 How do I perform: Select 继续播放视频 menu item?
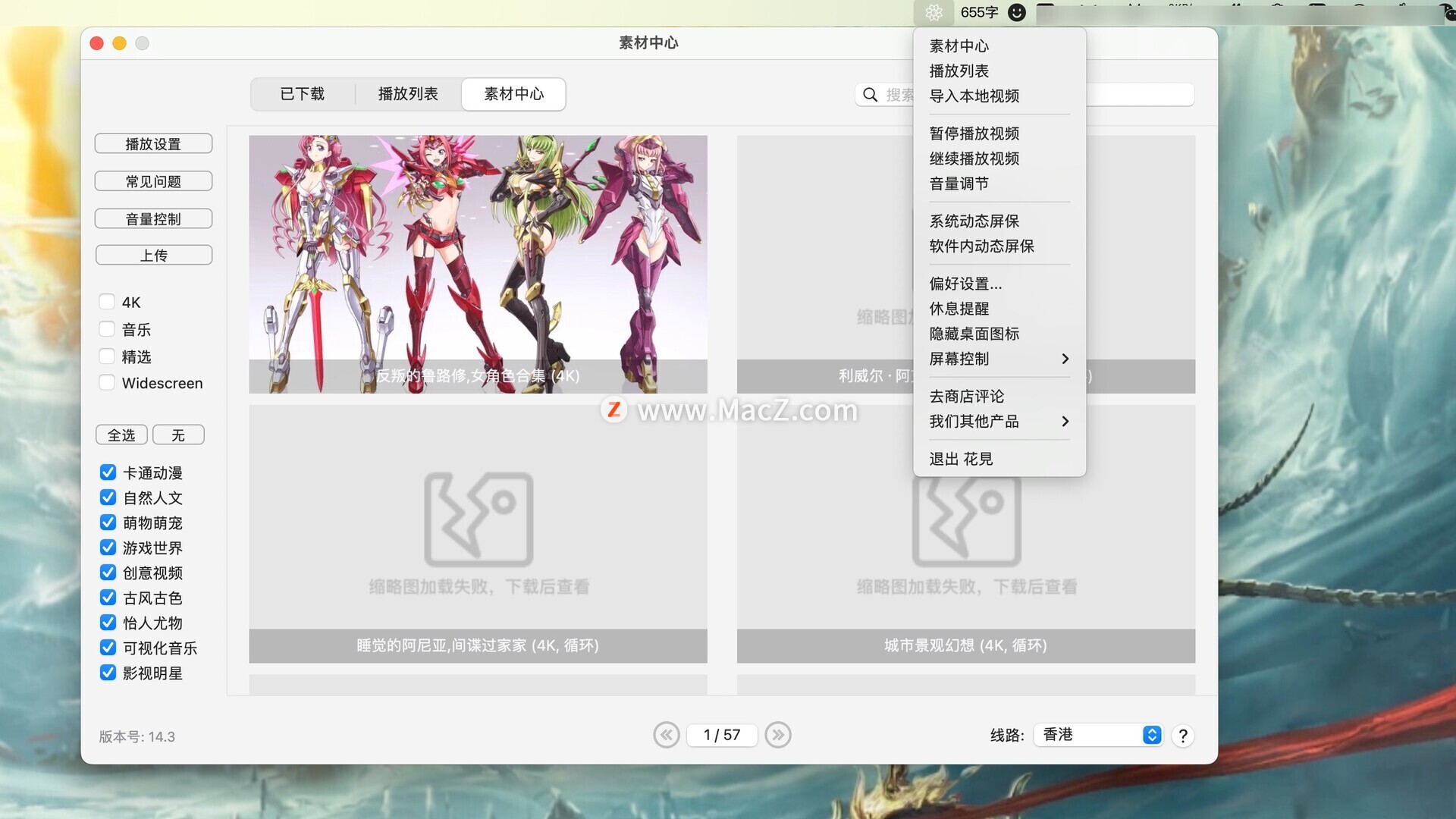999,158
